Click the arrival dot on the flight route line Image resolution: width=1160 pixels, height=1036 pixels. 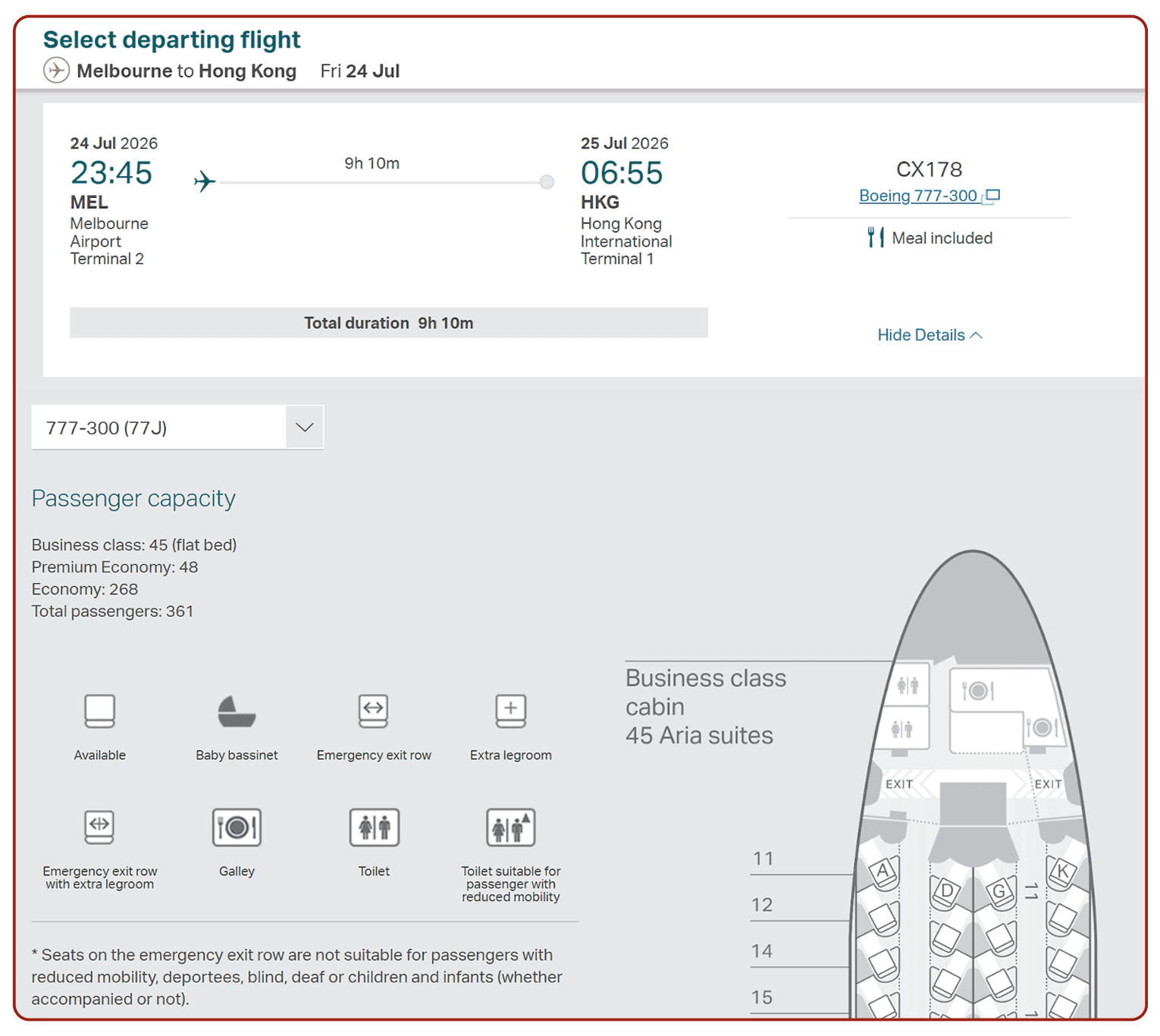tap(547, 182)
